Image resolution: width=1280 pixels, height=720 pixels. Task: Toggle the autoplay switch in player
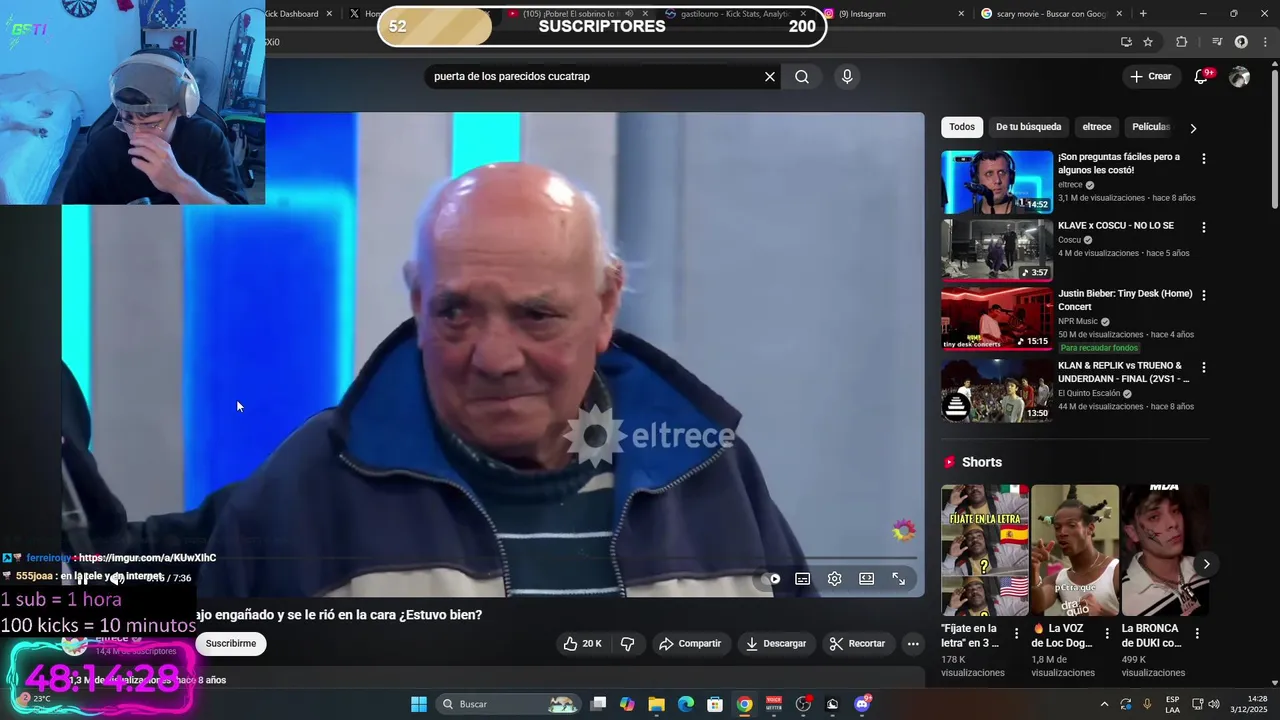coord(771,579)
